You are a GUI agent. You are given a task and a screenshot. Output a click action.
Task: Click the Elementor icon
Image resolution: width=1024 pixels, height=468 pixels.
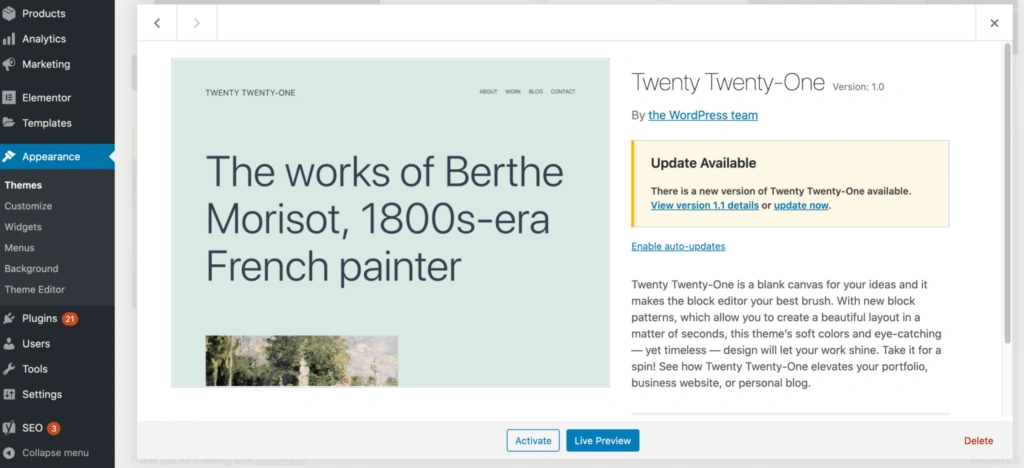(9, 98)
